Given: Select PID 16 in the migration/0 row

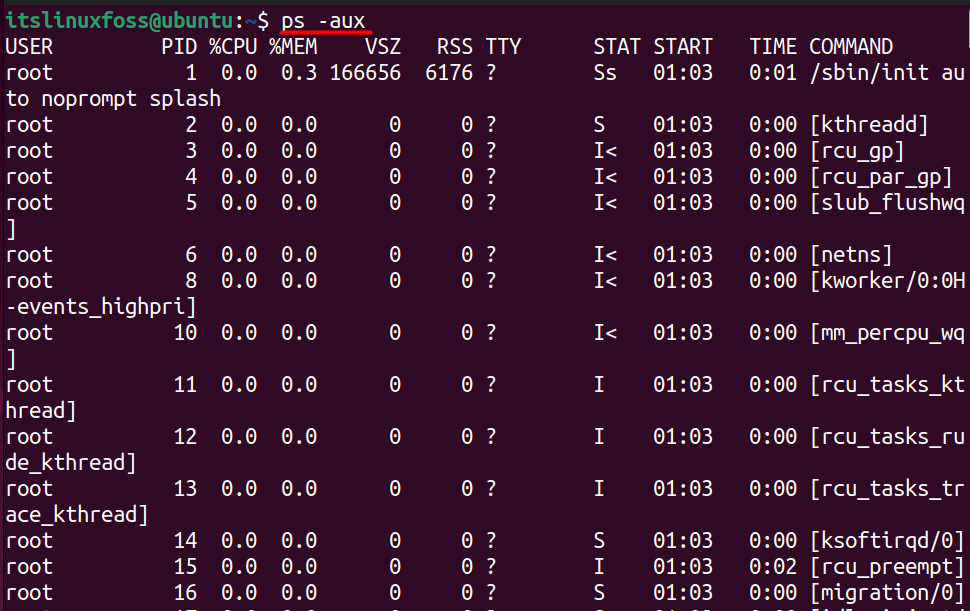Looking at the screenshot, I should pos(185,593).
